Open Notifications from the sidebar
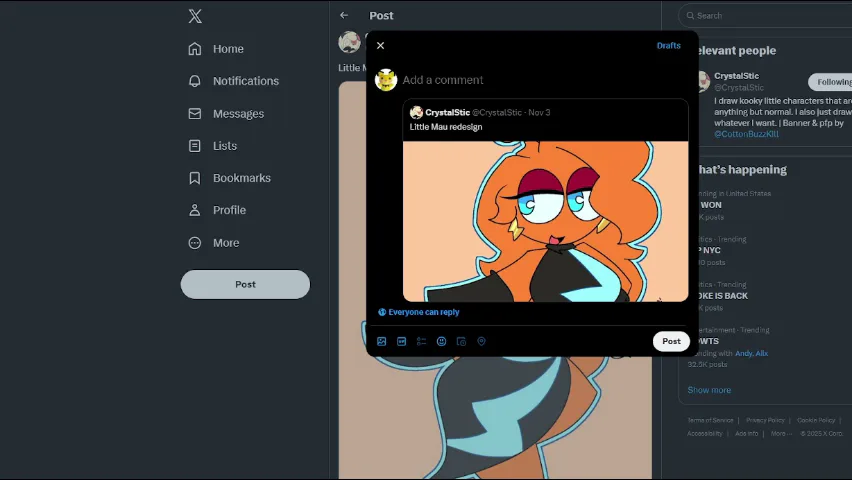Image resolution: width=852 pixels, height=480 pixels. coord(233,81)
